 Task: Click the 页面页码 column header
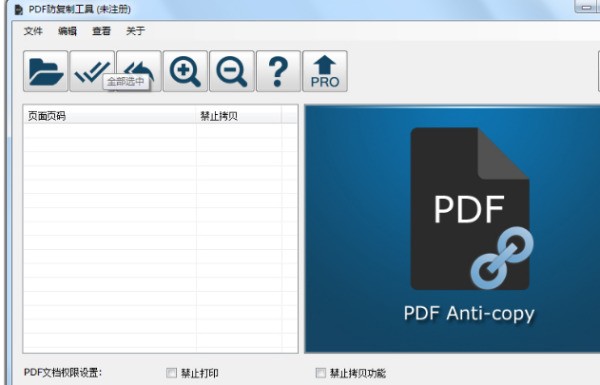click(x=110, y=116)
